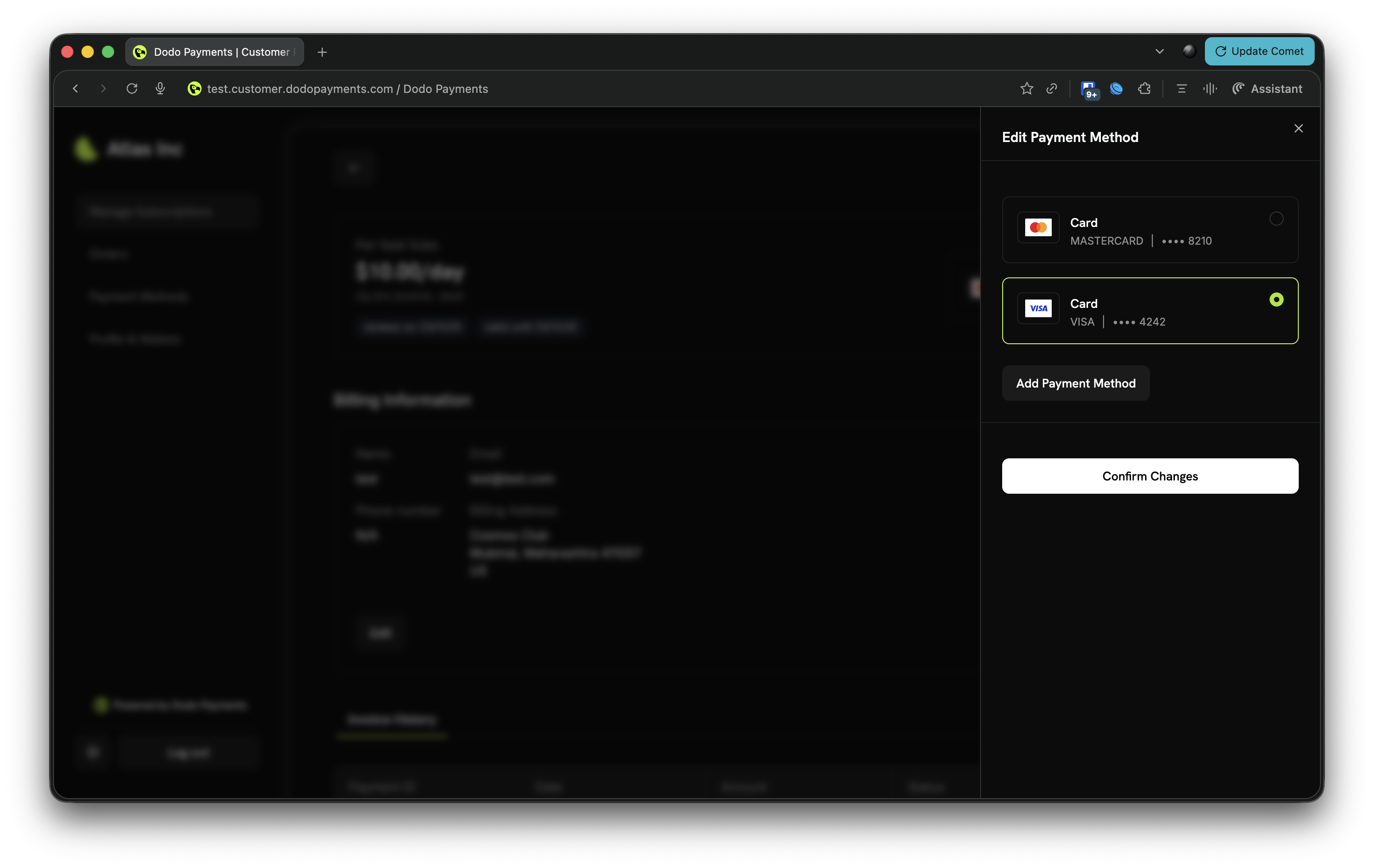
Task: Open the reading list lines icon
Action: click(x=1182, y=88)
